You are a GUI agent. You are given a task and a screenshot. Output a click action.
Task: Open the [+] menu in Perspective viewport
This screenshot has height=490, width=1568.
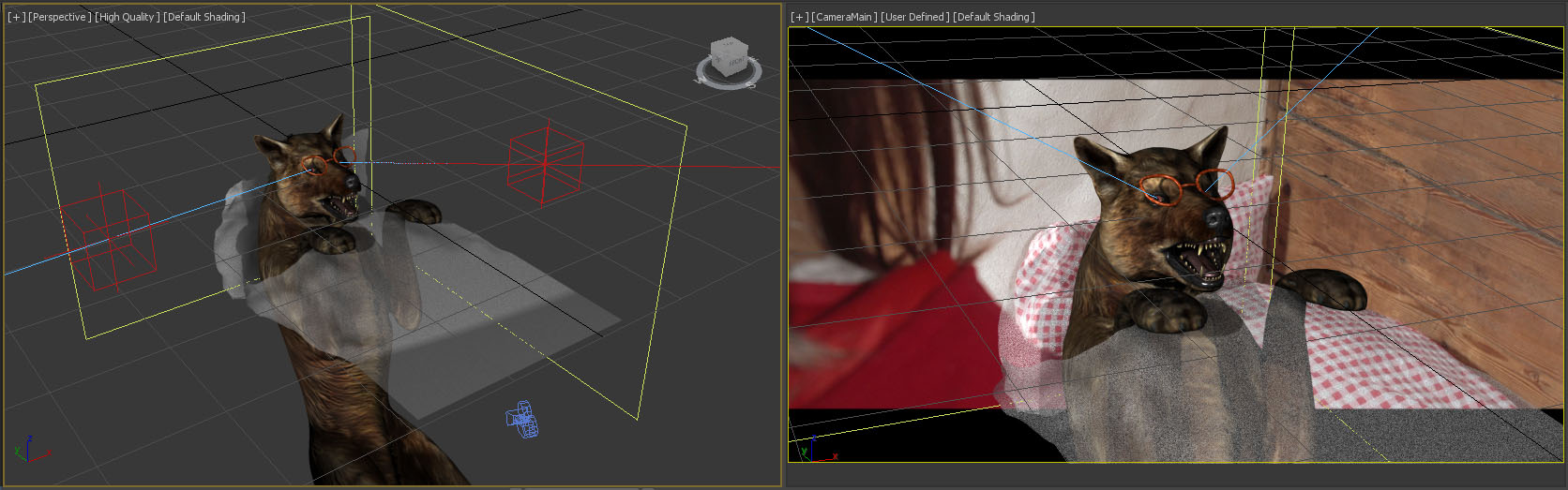(x=17, y=17)
